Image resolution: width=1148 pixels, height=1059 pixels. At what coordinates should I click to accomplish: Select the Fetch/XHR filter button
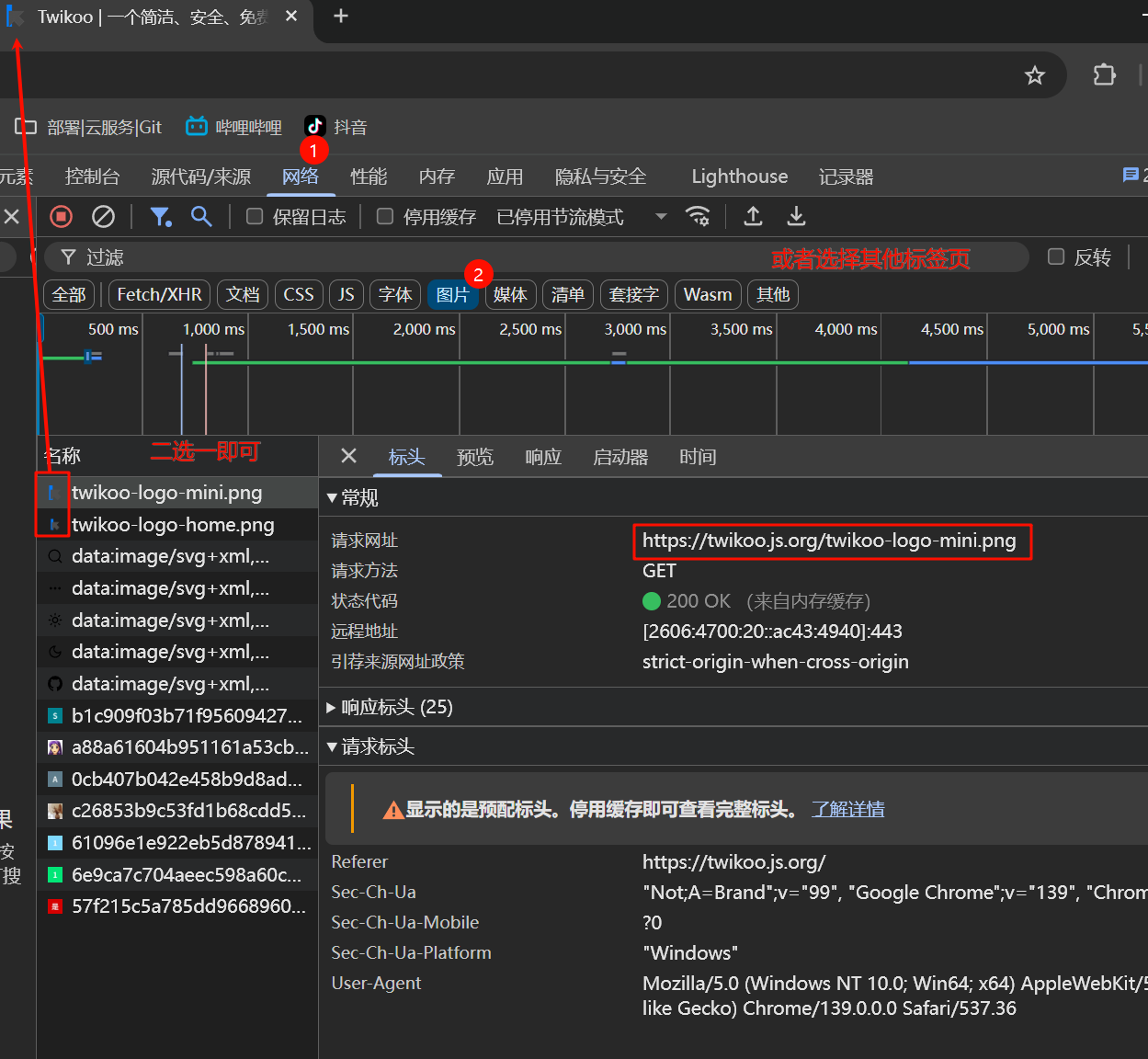click(159, 294)
